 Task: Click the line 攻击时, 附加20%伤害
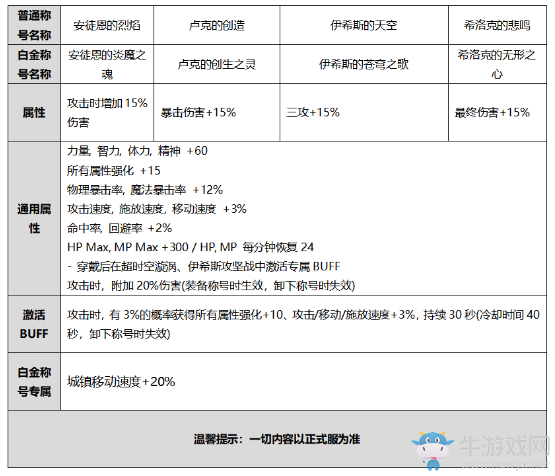211,285
